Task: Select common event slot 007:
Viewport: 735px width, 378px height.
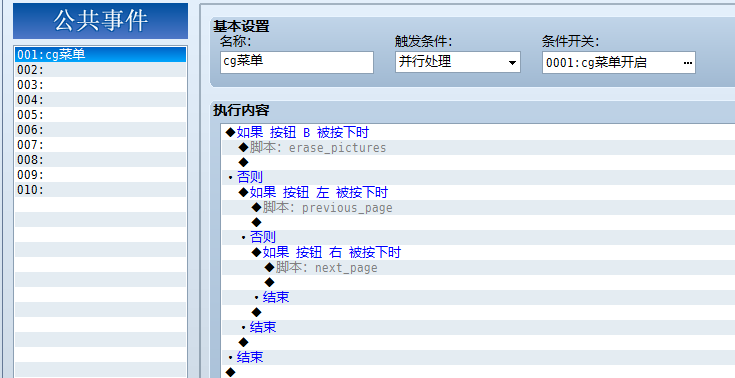Action: coord(100,144)
